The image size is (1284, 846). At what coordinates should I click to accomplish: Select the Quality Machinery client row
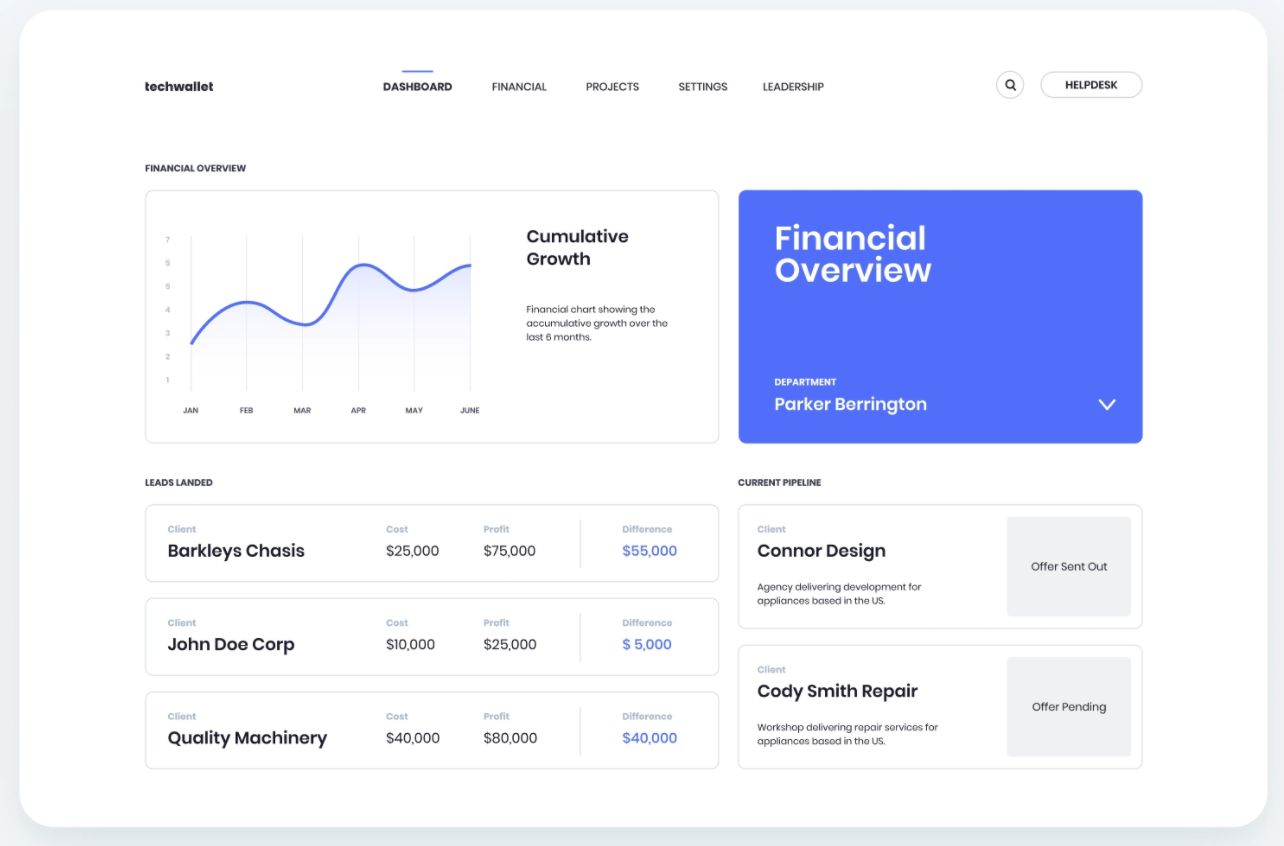click(432, 731)
